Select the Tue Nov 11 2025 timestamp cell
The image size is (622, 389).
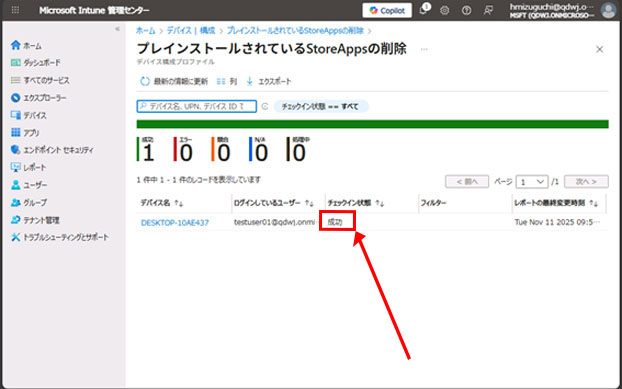tap(557, 222)
